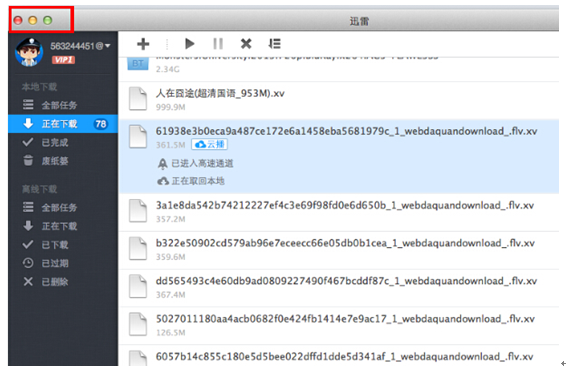Viewport: 566px width, 373px height.
Task: Click file icon of dd565493c4e6 row
Action: (138, 286)
